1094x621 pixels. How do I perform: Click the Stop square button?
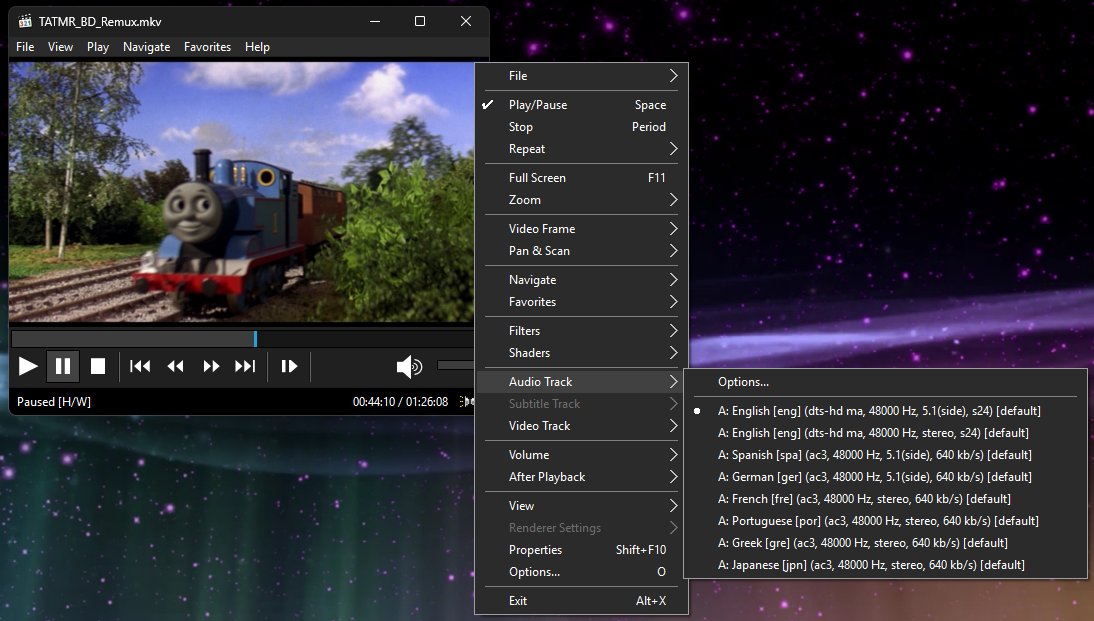98,366
